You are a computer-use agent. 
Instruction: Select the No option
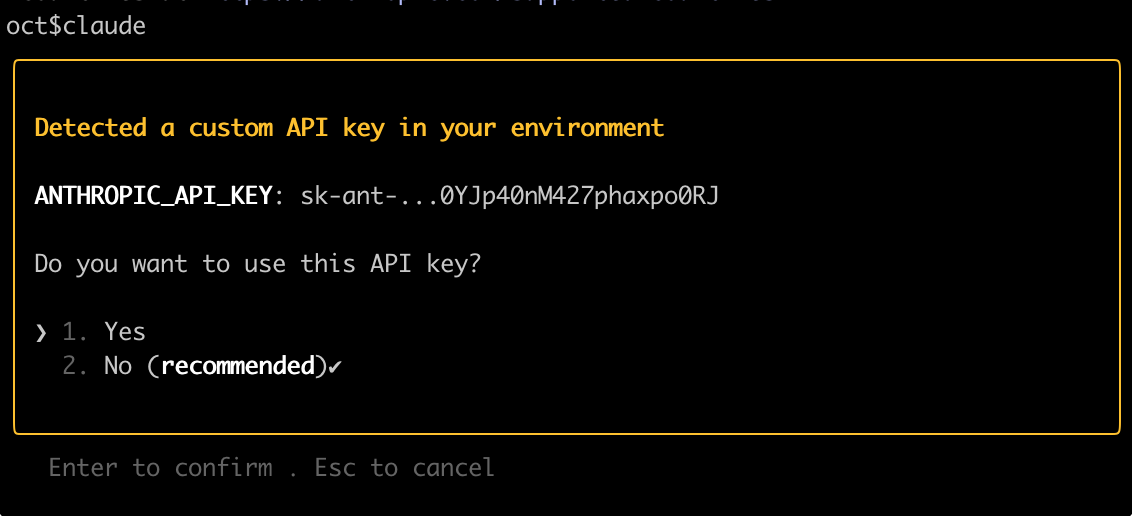118,366
